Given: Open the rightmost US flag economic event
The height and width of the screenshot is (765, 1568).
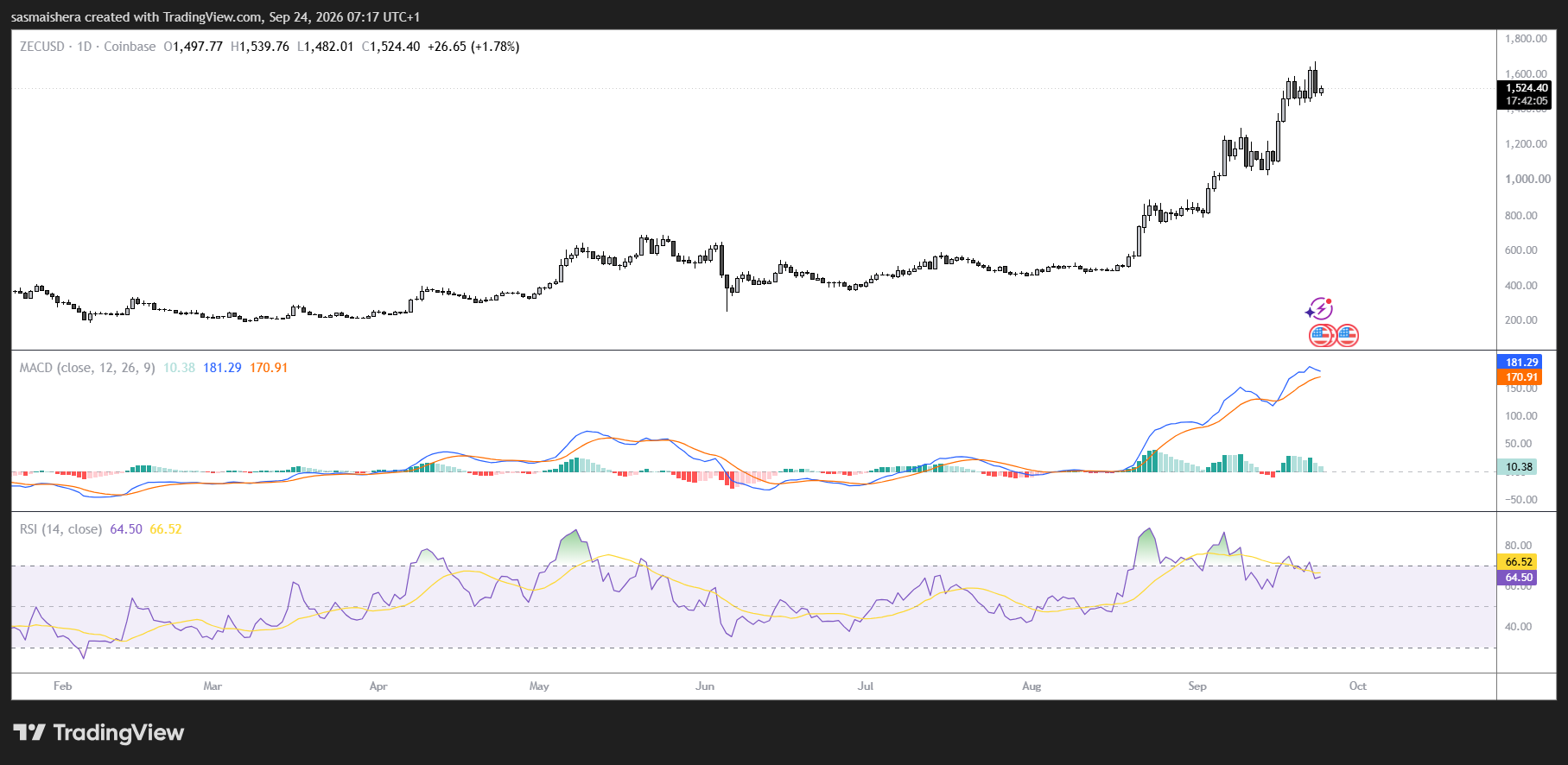Looking at the screenshot, I should 1347,335.
